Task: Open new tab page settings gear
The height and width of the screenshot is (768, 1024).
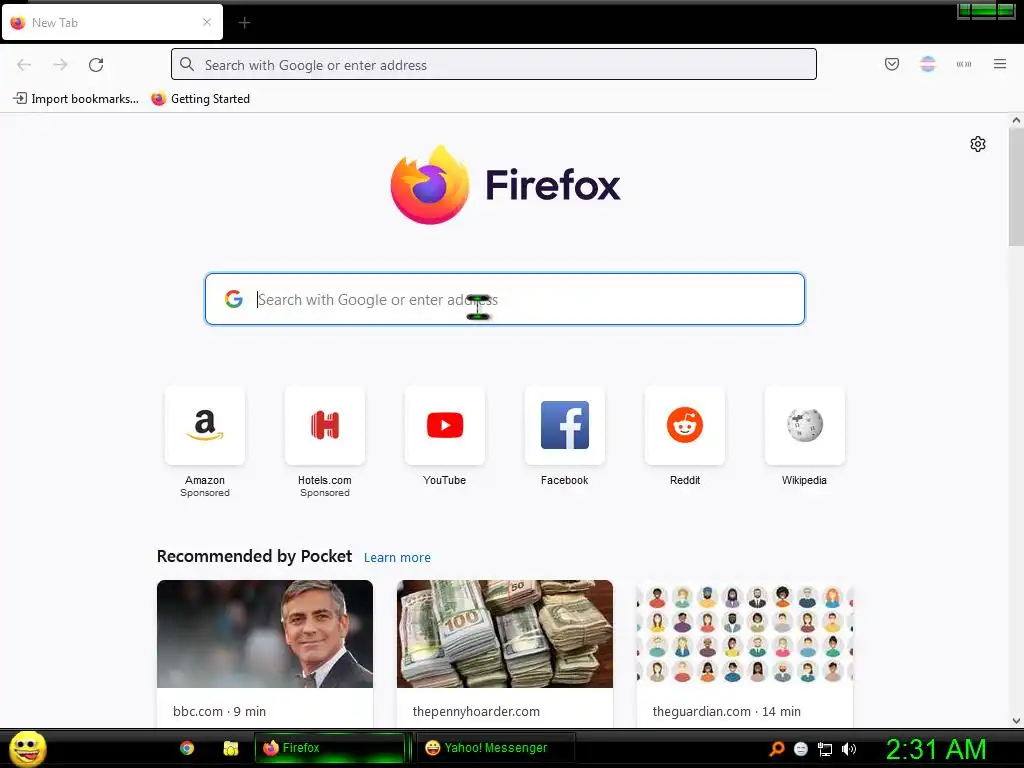Action: click(977, 144)
